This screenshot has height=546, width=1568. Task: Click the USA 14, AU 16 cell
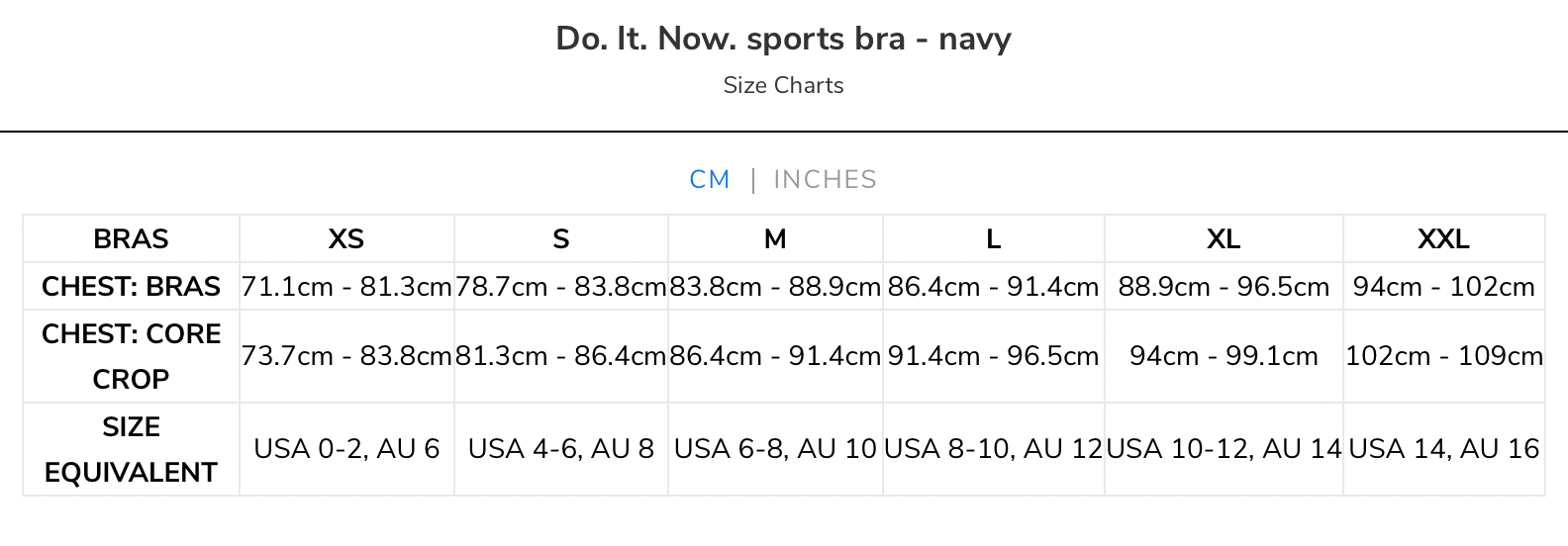[1444, 449]
